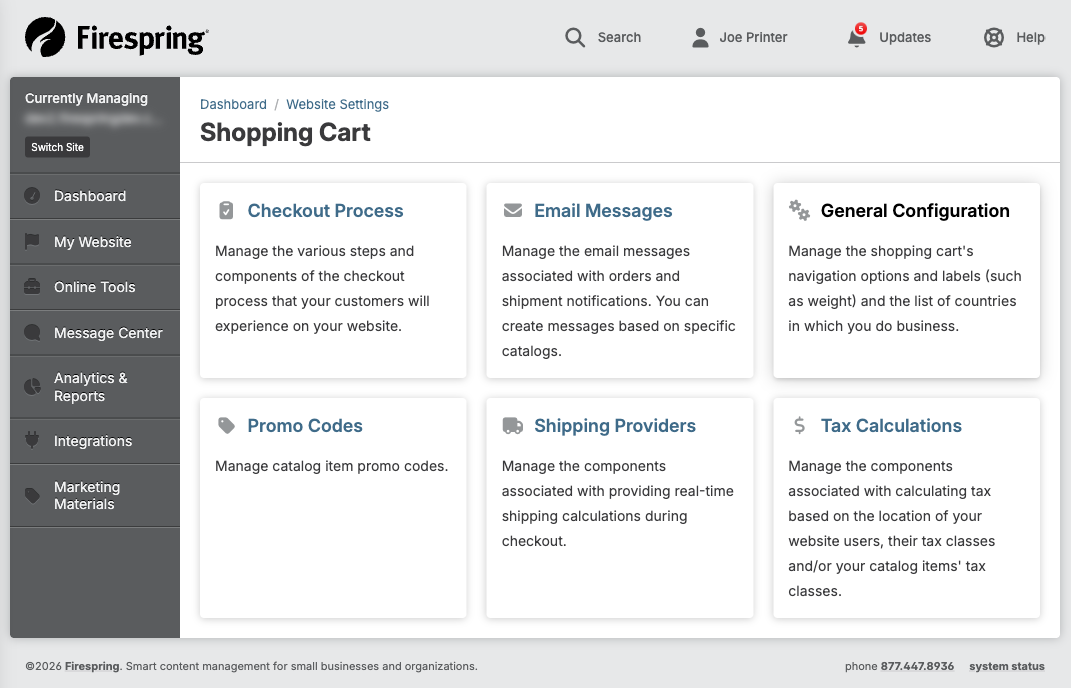
Task: Open Analytics & Reports sidebar item
Action: pyautogui.click(x=95, y=387)
